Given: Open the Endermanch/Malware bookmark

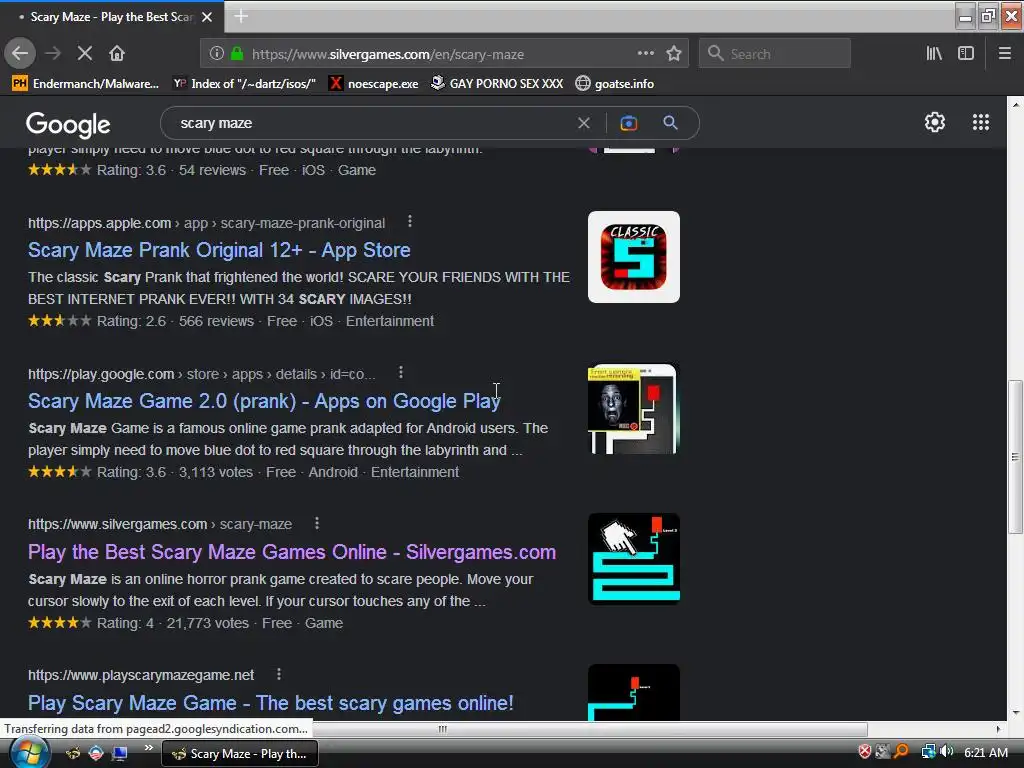Looking at the screenshot, I should tap(86, 84).
